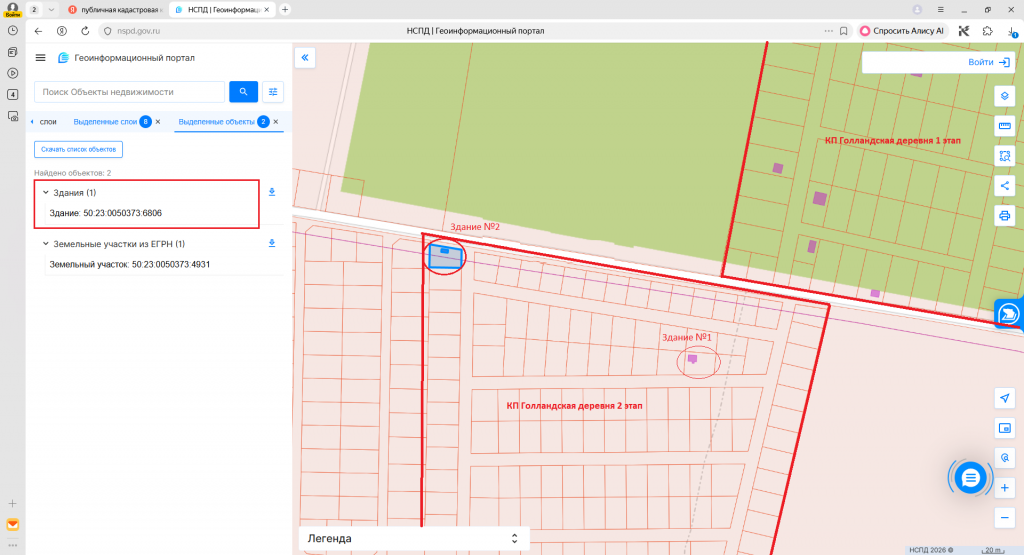Open browser history clock in sidebar

pos(12,31)
